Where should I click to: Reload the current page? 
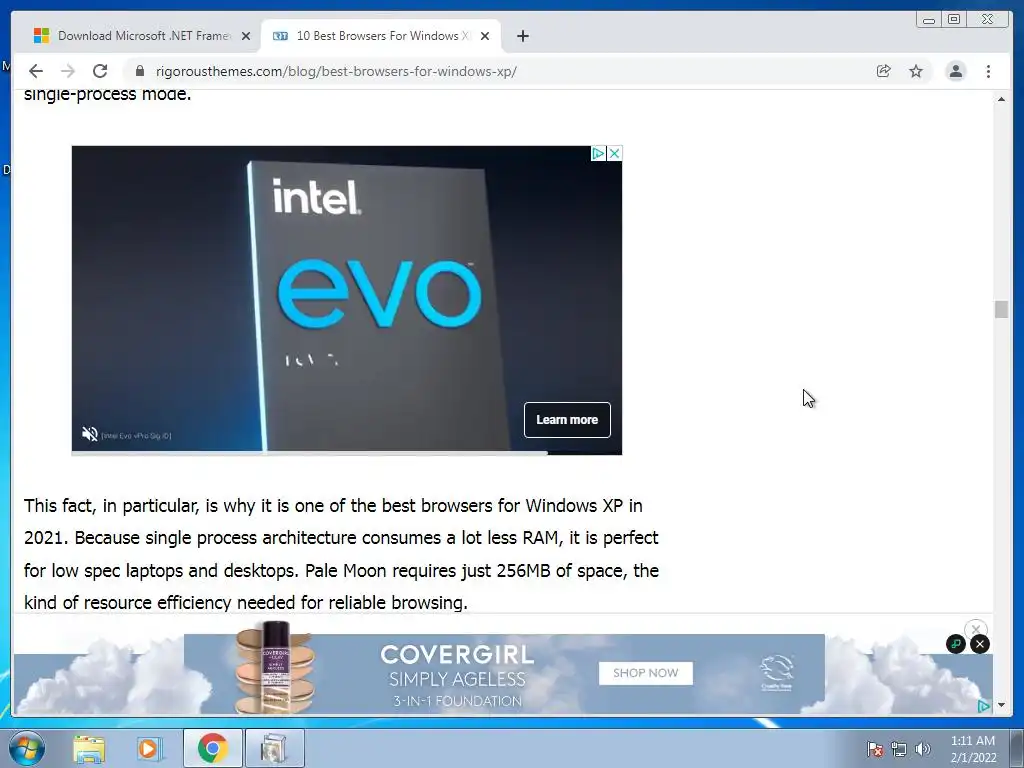100,71
